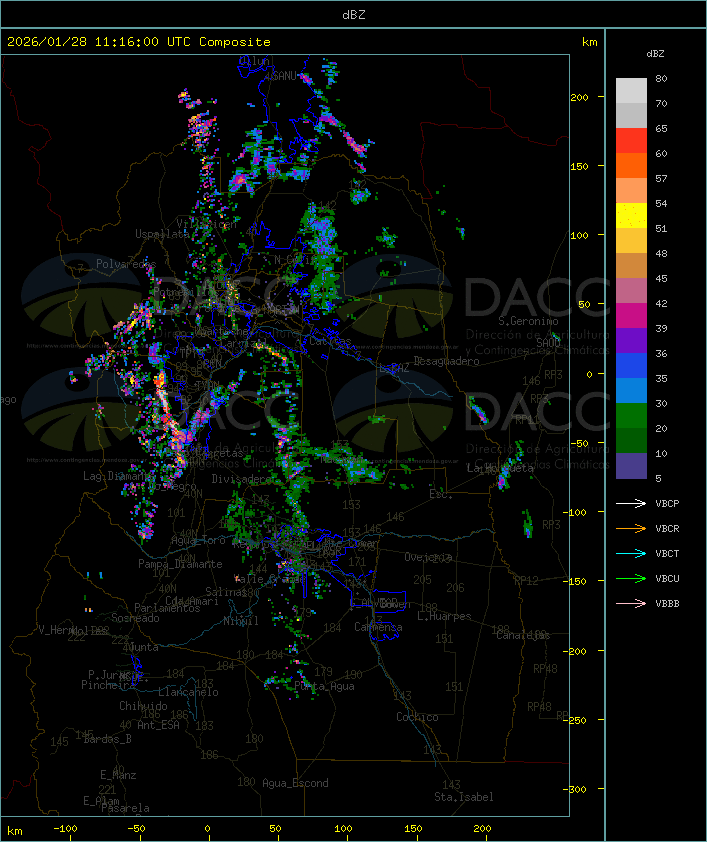Click the Sta.Isabel map label

click(x=463, y=797)
